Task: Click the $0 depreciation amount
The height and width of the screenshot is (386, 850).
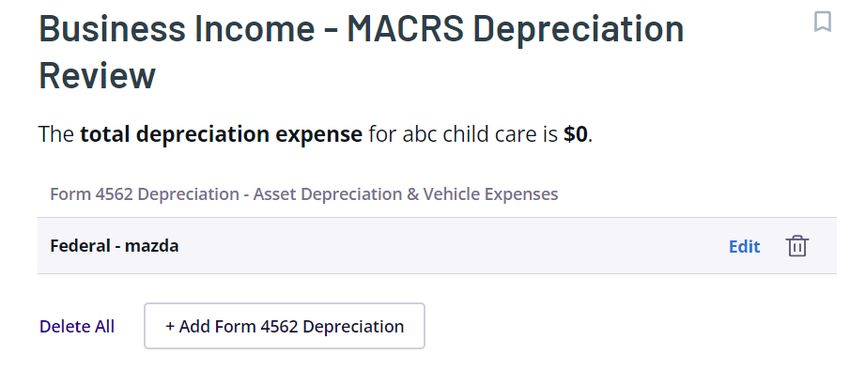Action: (x=576, y=134)
